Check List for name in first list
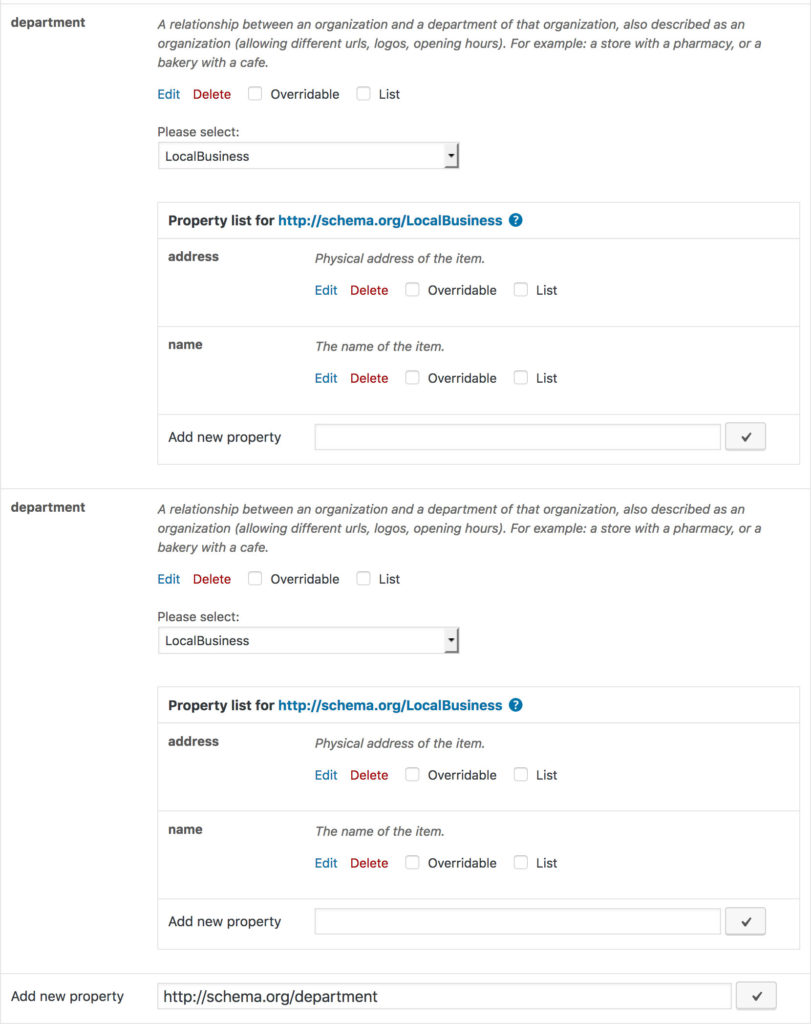This screenshot has height=1024, width=811. coord(520,378)
